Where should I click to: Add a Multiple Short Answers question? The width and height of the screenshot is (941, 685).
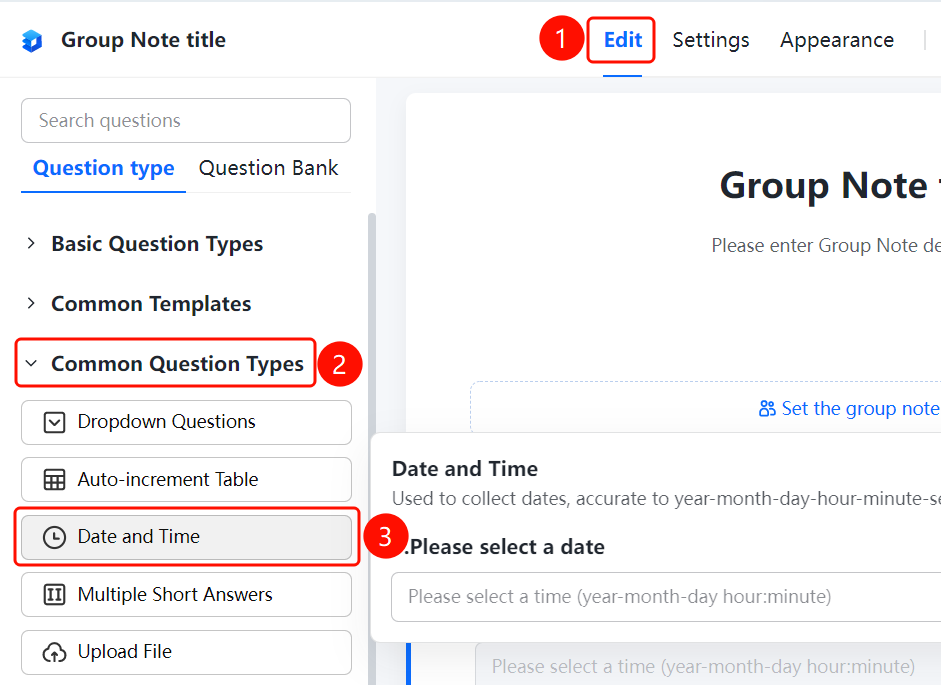pos(186,594)
